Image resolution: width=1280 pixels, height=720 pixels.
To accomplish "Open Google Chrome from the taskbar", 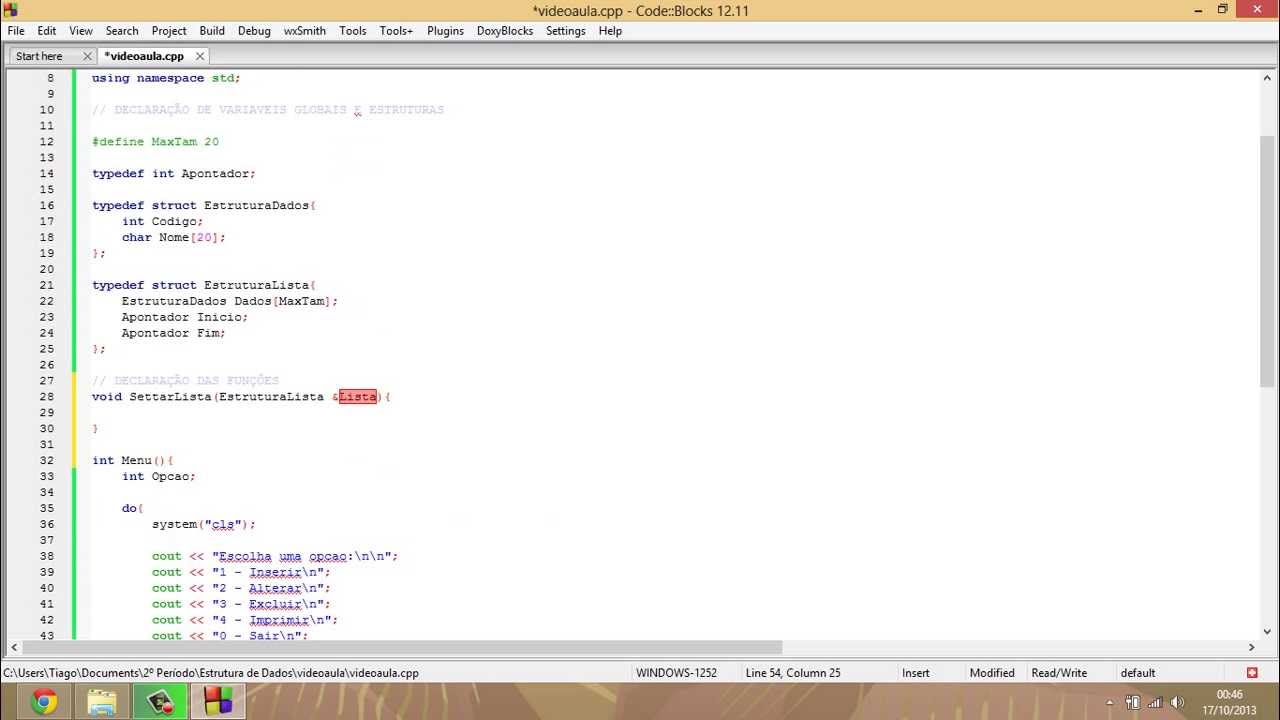I will click(x=44, y=702).
